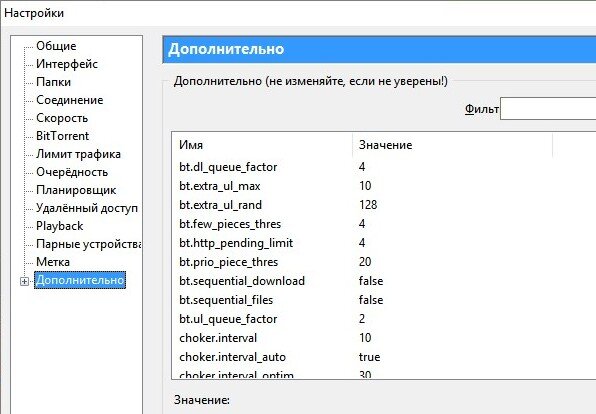Open the Планировщик settings page
596x414 pixels.
[76, 190]
